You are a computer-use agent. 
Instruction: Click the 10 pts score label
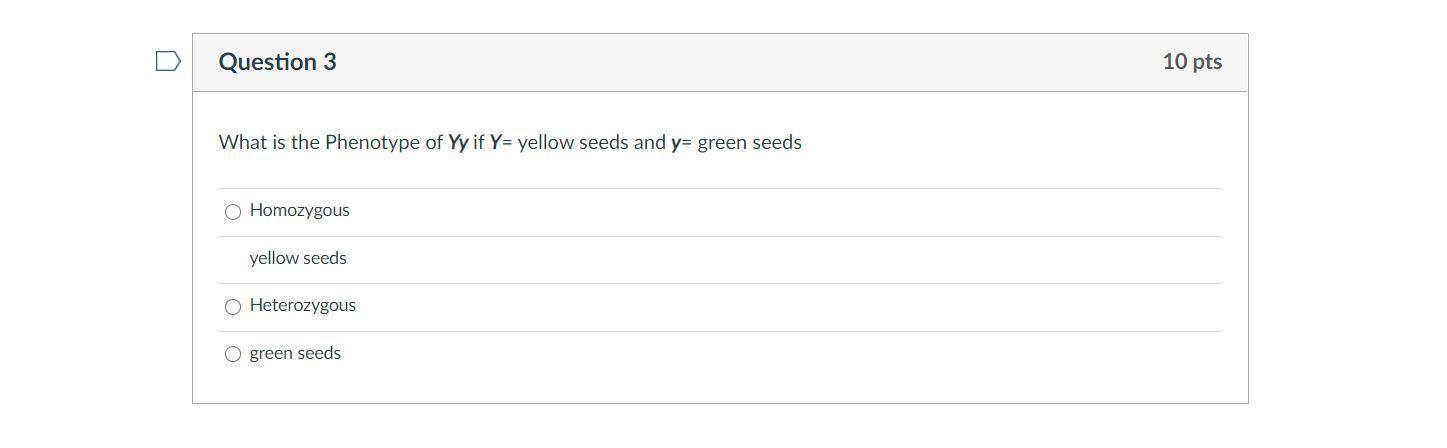(x=1191, y=62)
